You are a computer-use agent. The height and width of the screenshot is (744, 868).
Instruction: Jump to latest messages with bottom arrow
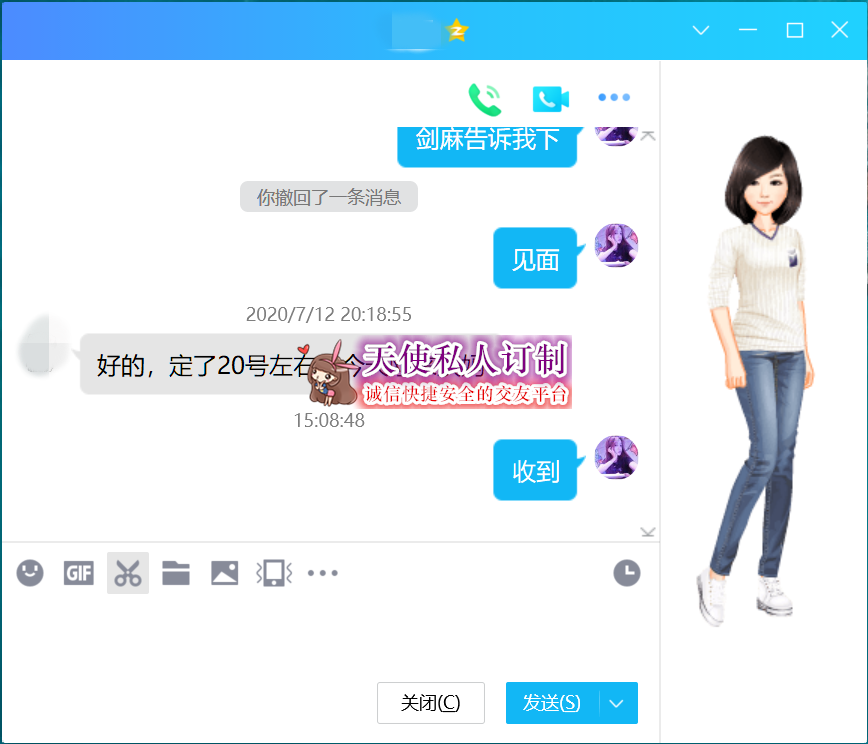point(648,532)
